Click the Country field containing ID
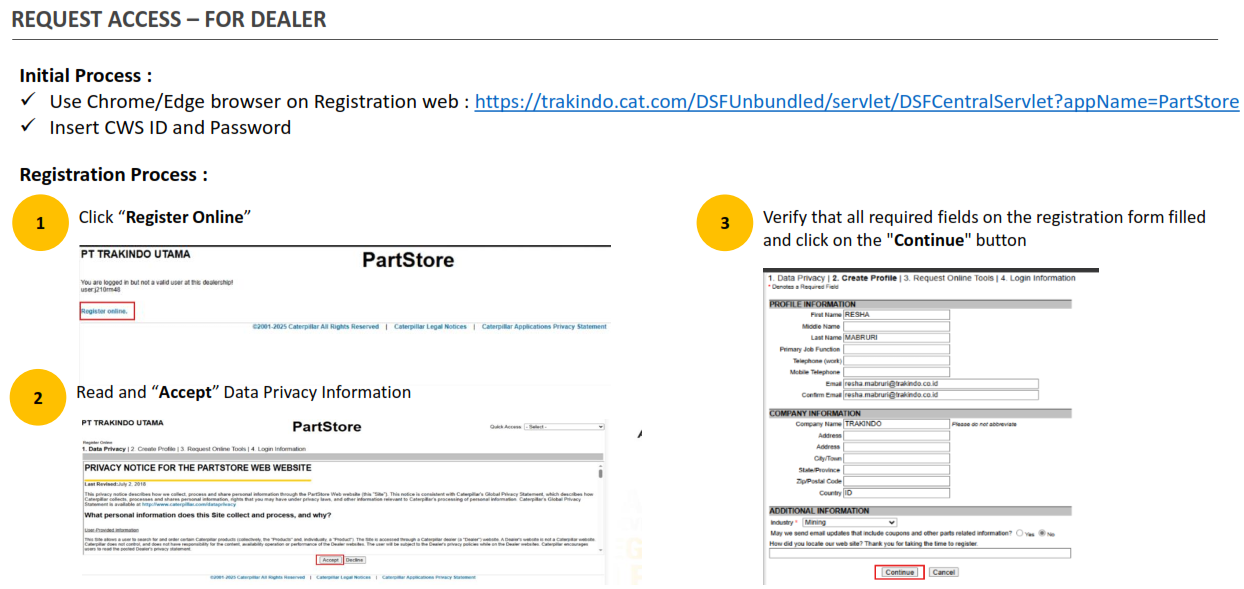 (896, 493)
